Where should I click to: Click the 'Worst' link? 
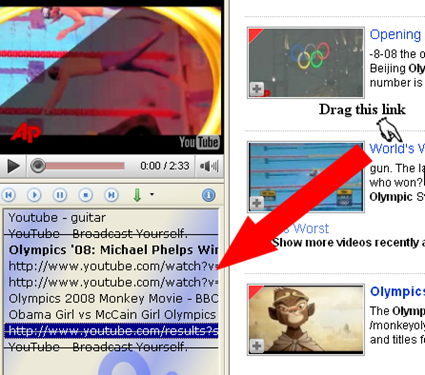311,229
